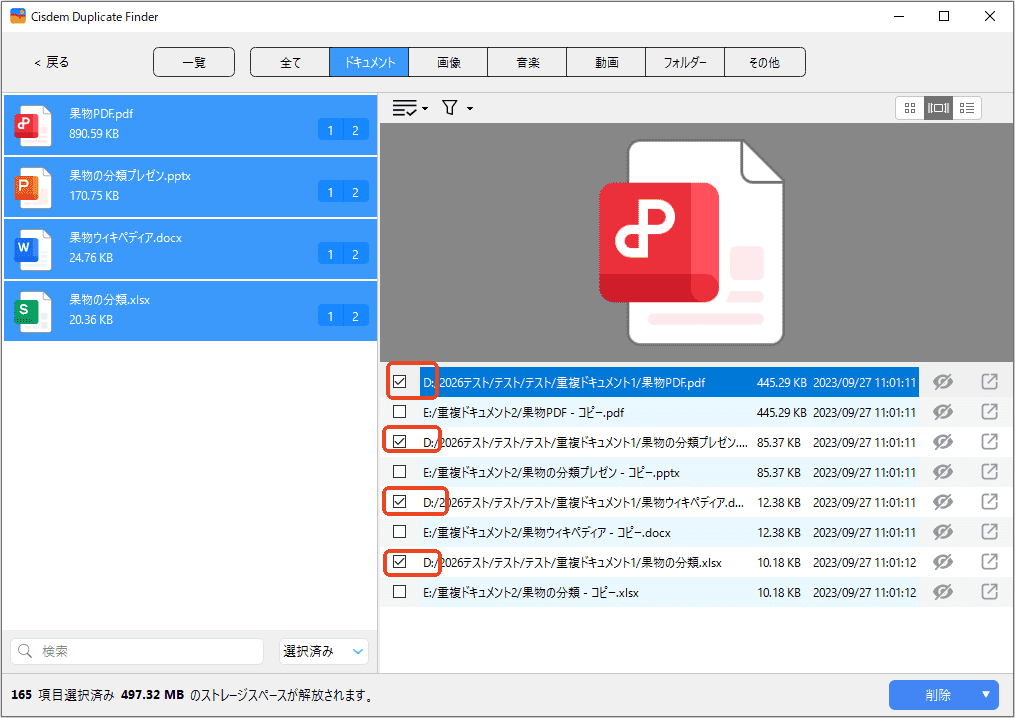Switch to detailed list view icon
This screenshot has width=1015, height=718.
(x=967, y=108)
